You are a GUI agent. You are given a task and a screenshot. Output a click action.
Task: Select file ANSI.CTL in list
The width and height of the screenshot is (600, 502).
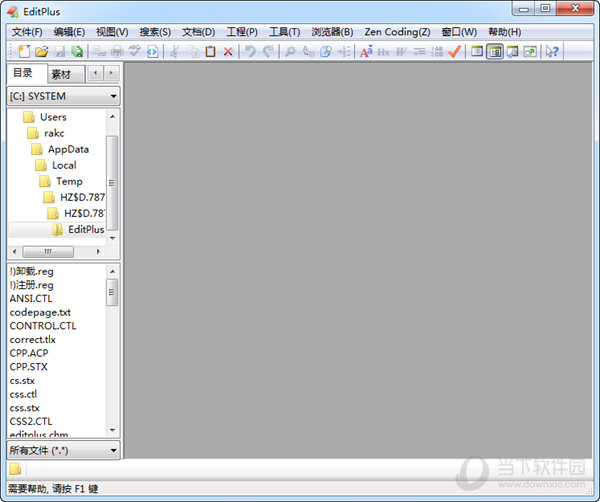click(x=31, y=298)
